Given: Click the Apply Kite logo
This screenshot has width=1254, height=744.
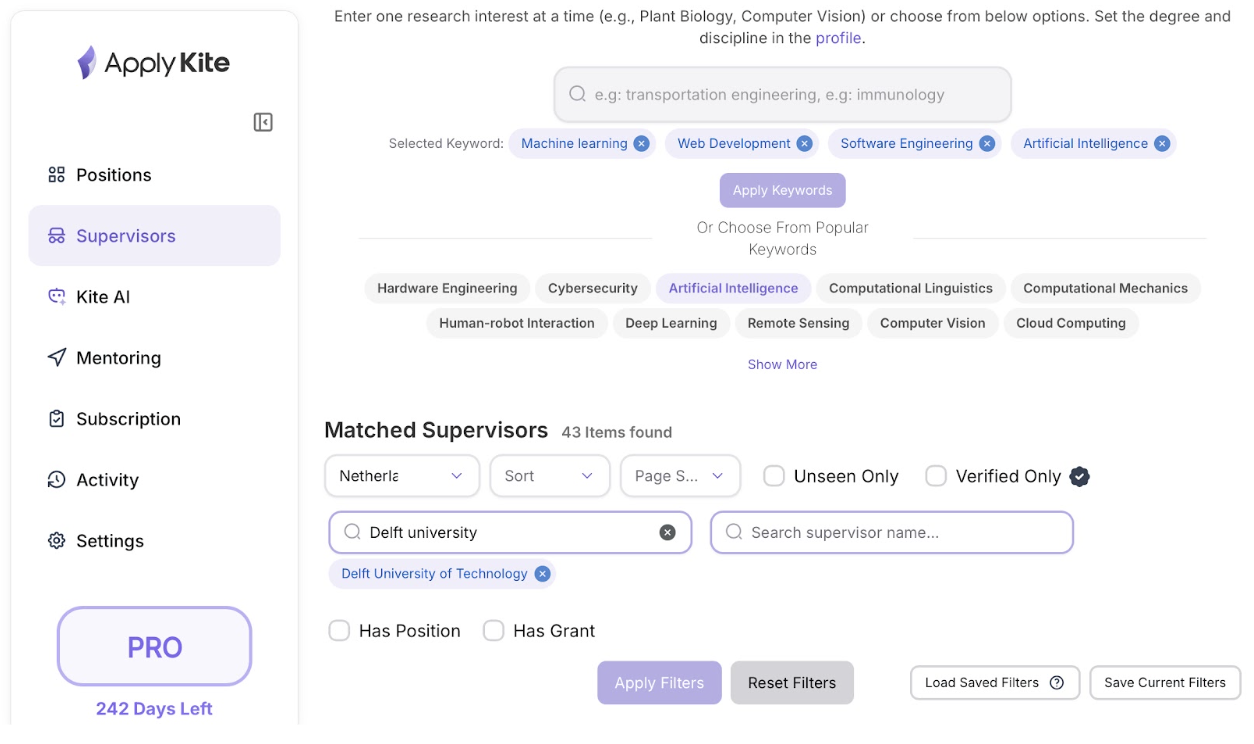Looking at the screenshot, I should tap(154, 63).
